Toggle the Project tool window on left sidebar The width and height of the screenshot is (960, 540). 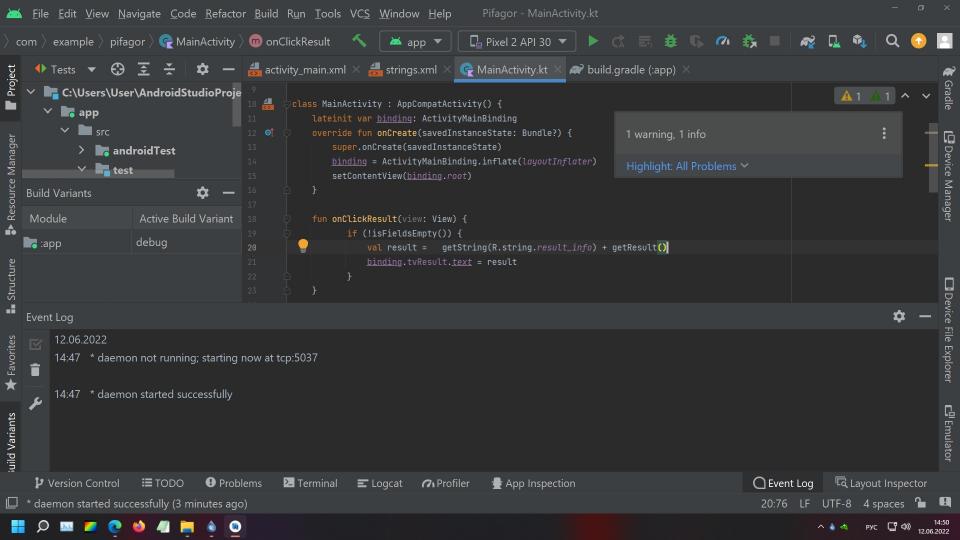click(11, 84)
